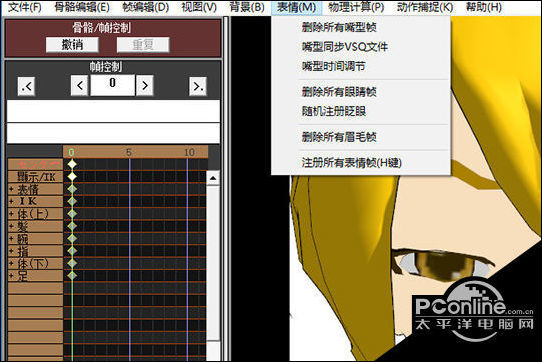Choose 注册所有表情帧(H键) menu entry
The height and width of the screenshot is (362, 542).
[x=352, y=163]
